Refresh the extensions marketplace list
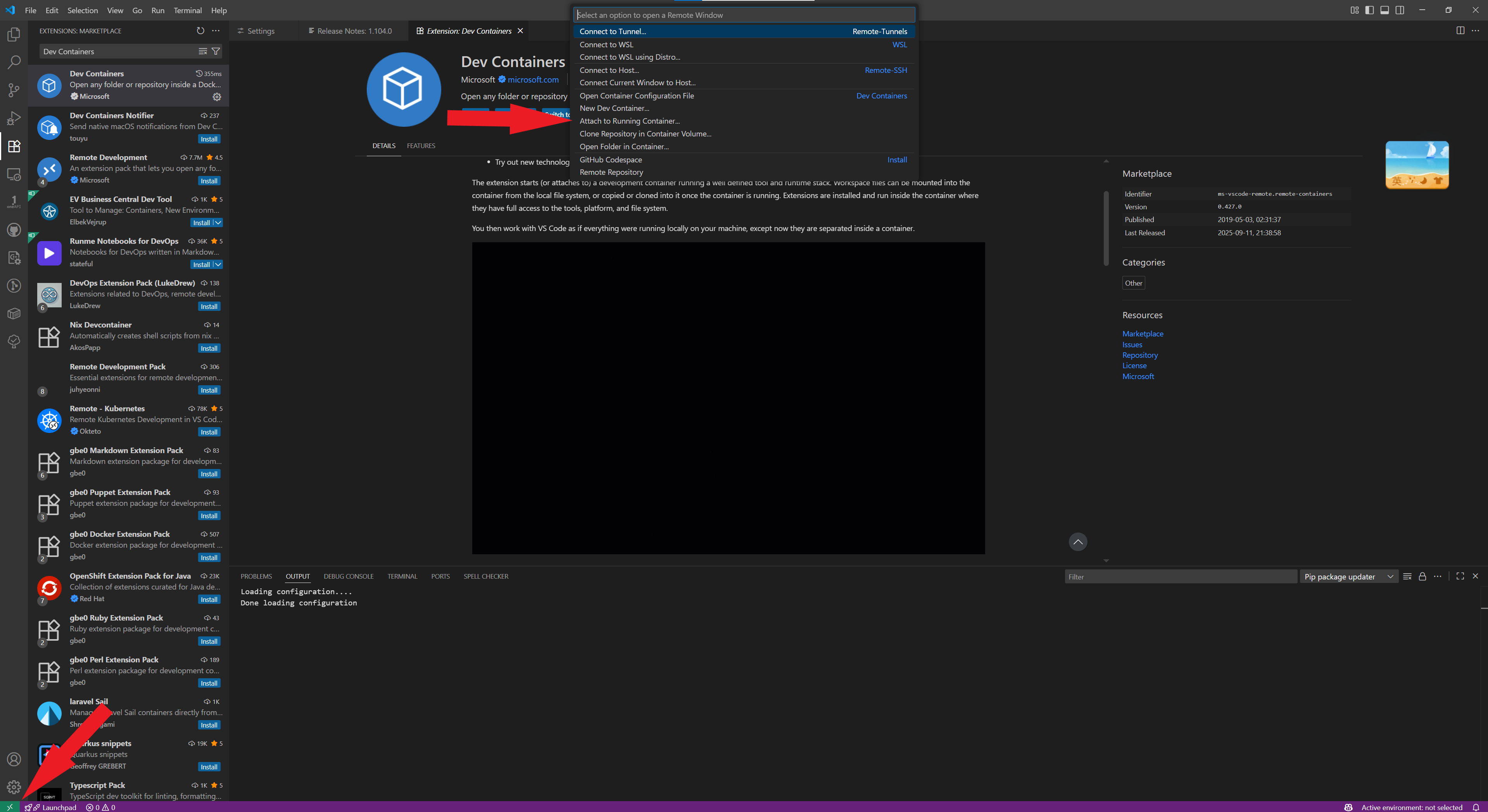This screenshot has width=1488, height=812. point(200,31)
